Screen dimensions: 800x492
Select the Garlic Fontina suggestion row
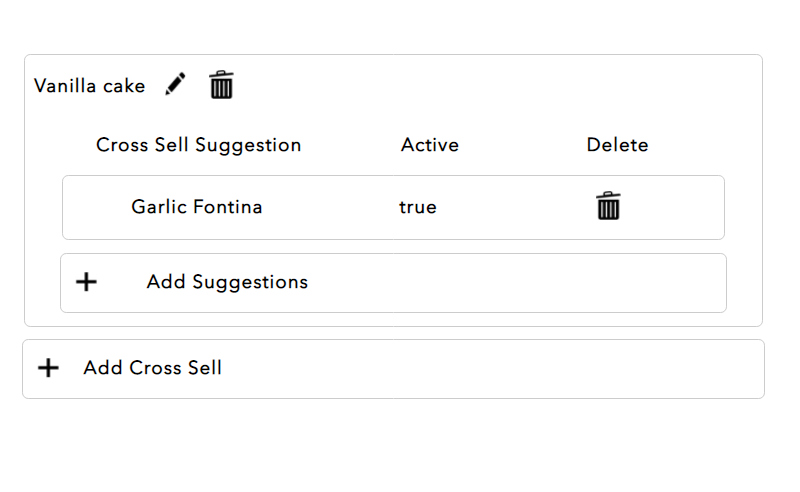coord(393,207)
